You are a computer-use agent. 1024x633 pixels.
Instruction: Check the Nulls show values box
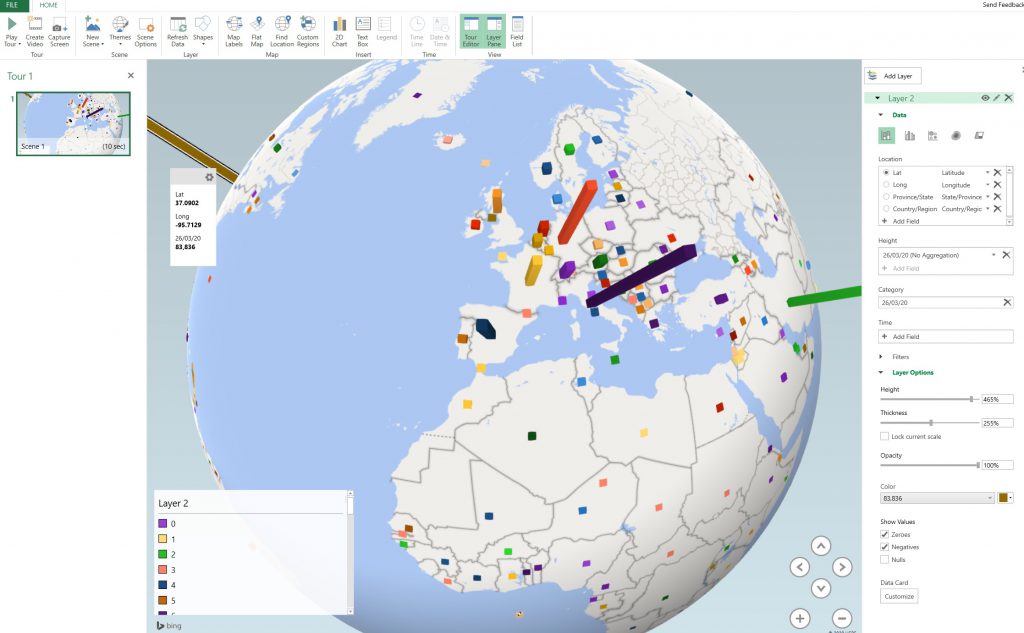[x=884, y=559]
